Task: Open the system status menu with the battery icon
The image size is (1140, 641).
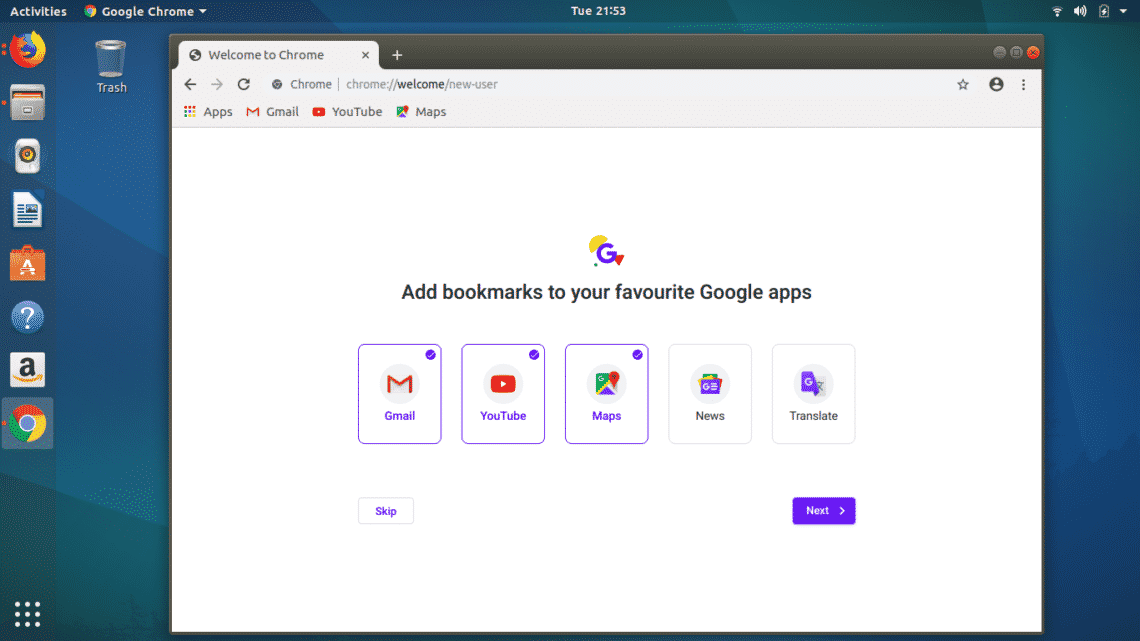Action: 1104,11
